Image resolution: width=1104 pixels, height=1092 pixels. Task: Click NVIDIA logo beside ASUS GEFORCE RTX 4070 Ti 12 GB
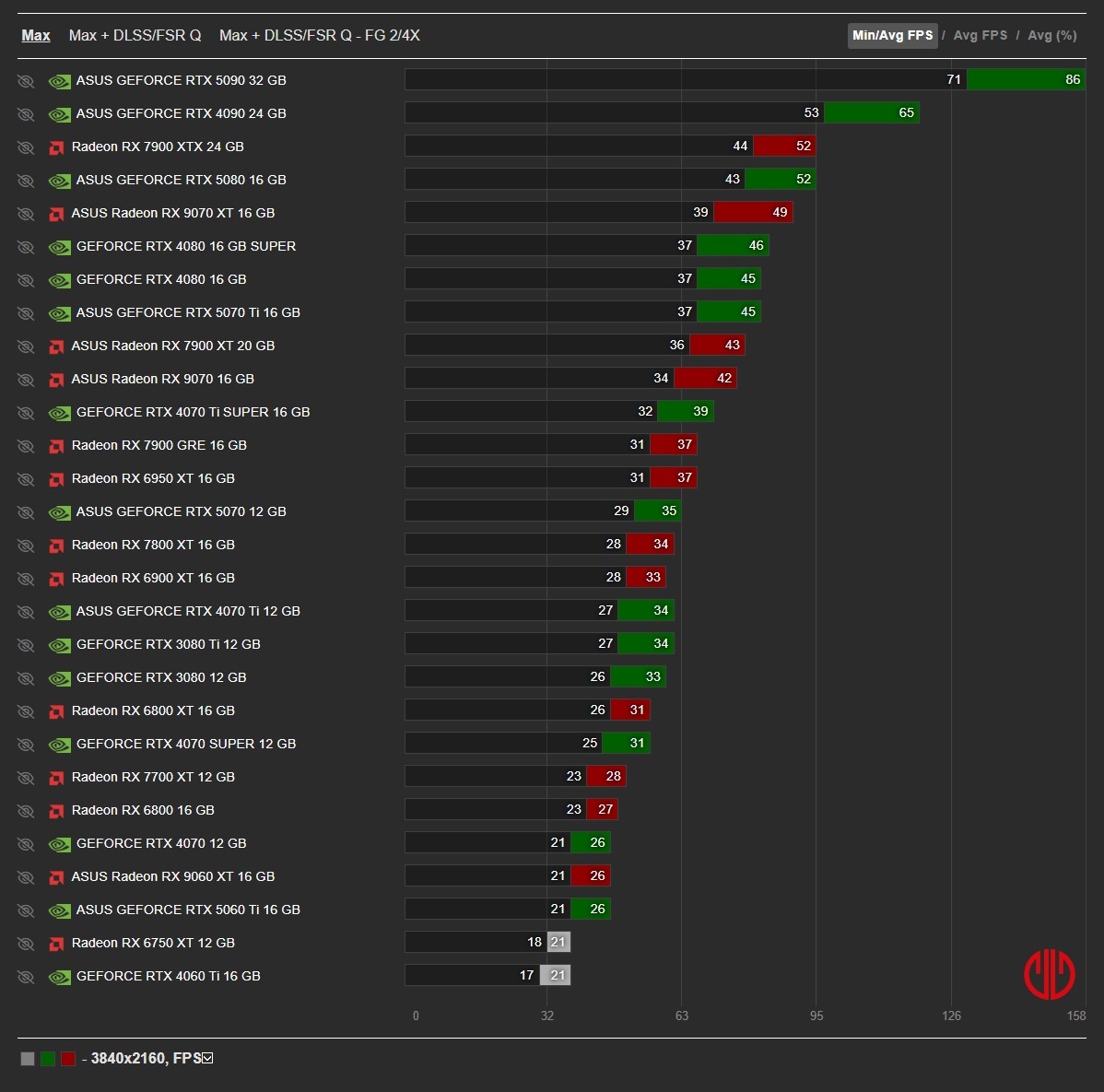click(x=59, y=612)
